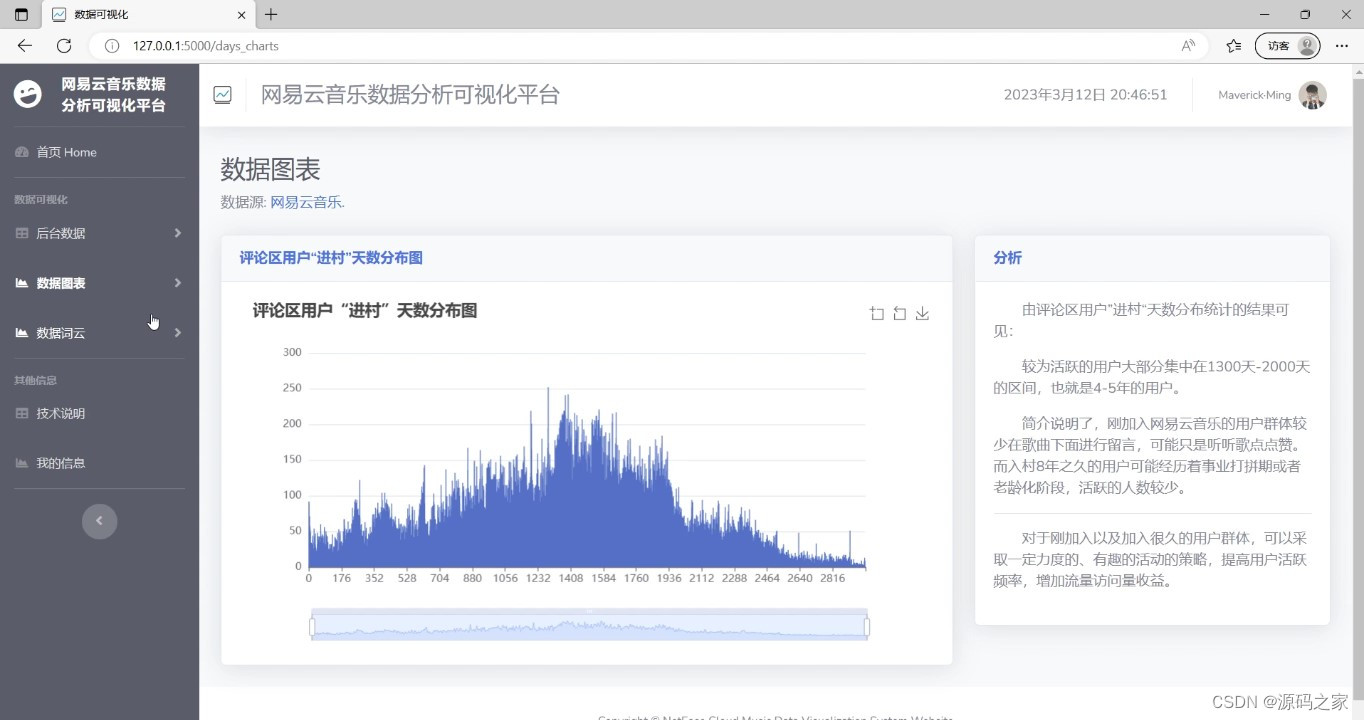Viewport: 1364px width, 720px height.
Task: Click the chart area zoom tool icon
Action: point(877,314)
